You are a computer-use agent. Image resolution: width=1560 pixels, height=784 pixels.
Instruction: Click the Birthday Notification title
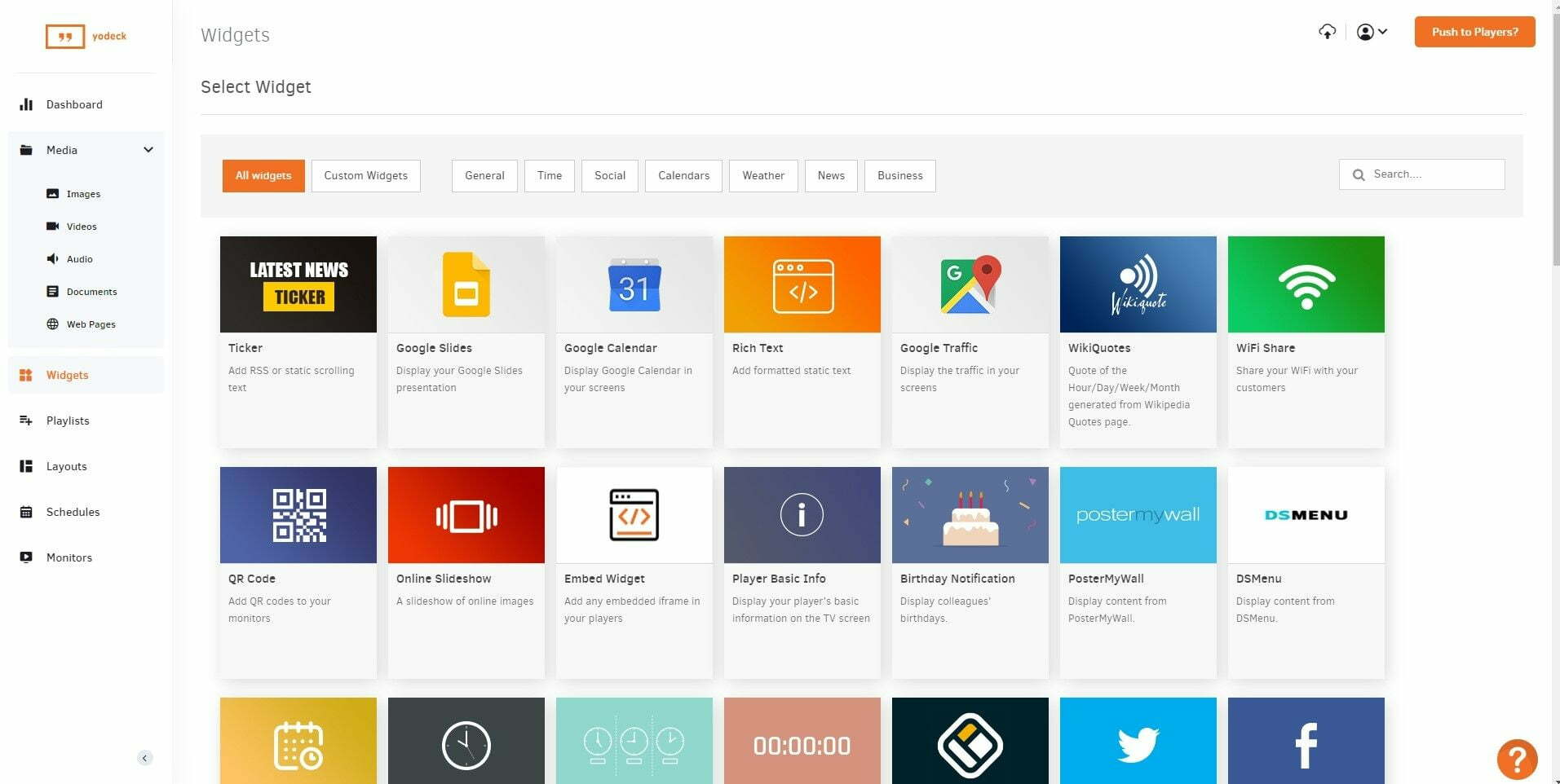957,579
